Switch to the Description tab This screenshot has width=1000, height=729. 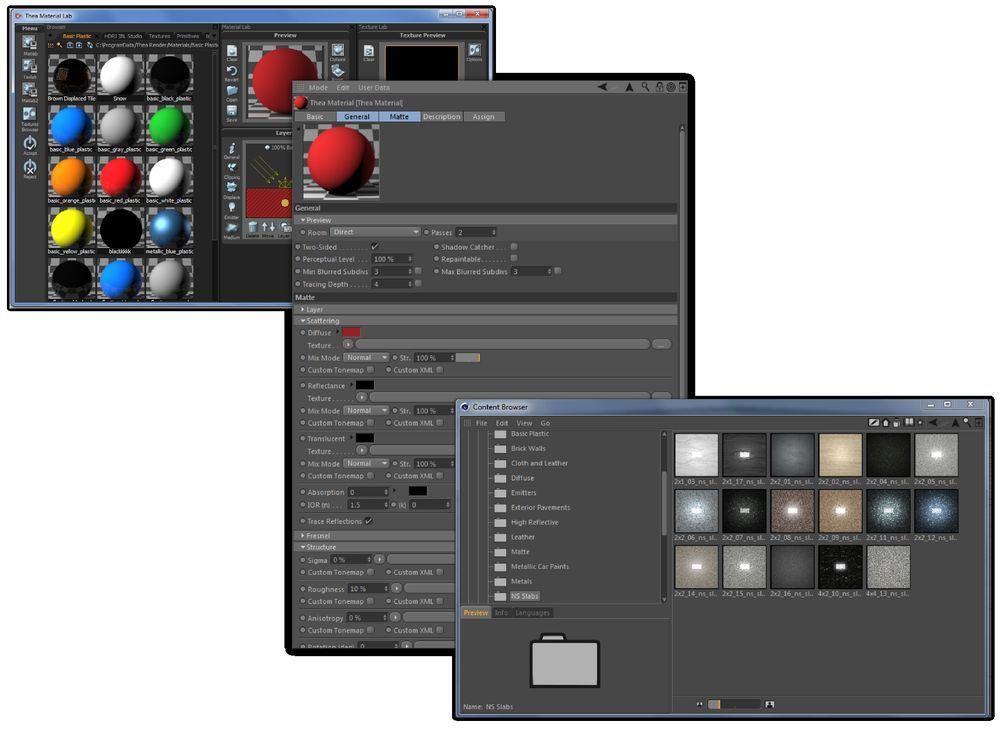441,117
